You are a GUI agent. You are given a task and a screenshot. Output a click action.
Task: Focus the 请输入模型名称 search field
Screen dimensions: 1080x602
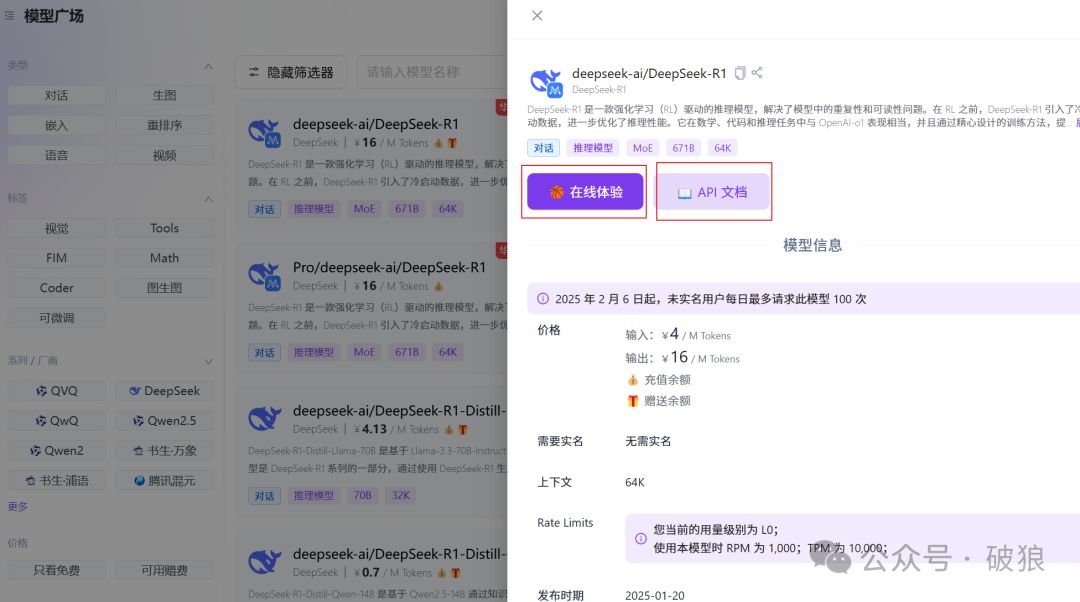pyautogui.click(x=432, y=72)
